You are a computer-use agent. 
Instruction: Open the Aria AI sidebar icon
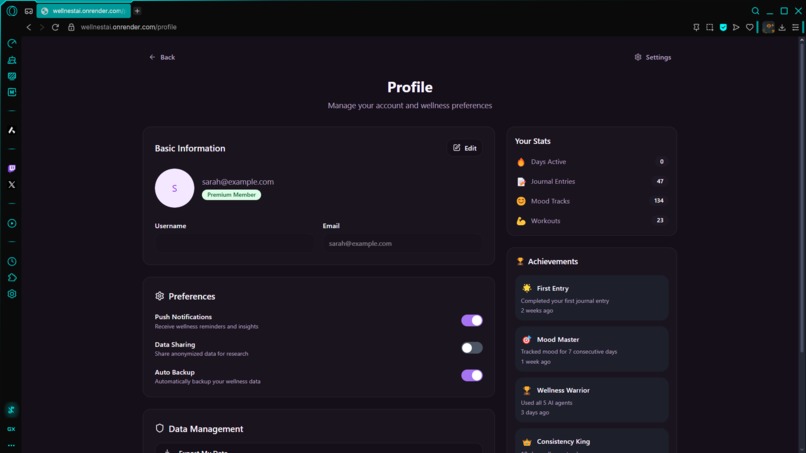click(12, 131)
